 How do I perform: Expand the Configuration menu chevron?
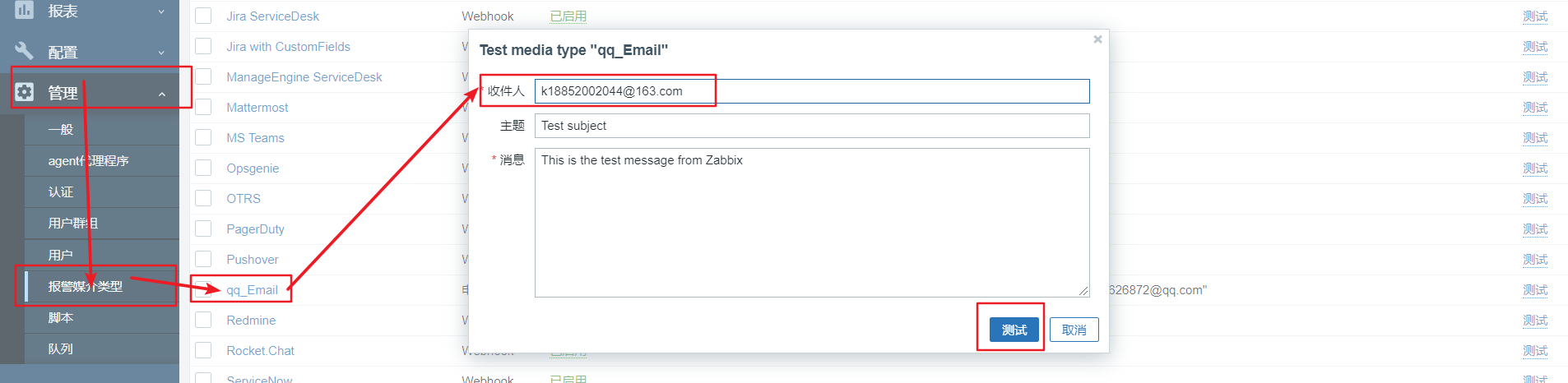(x=161, y=53)
